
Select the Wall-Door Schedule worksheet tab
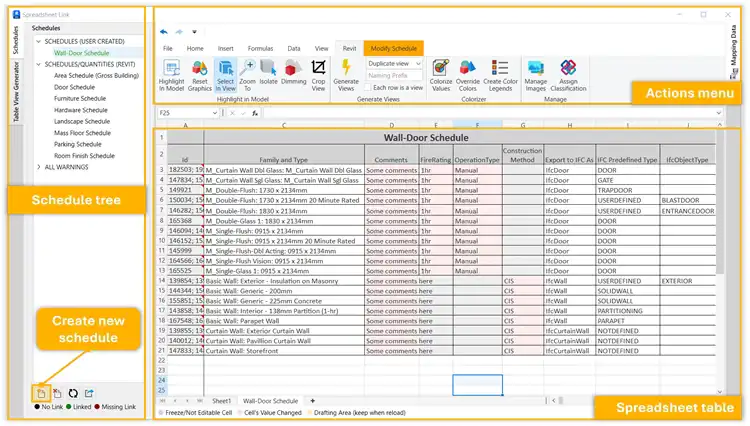click(x=271, y=401)
